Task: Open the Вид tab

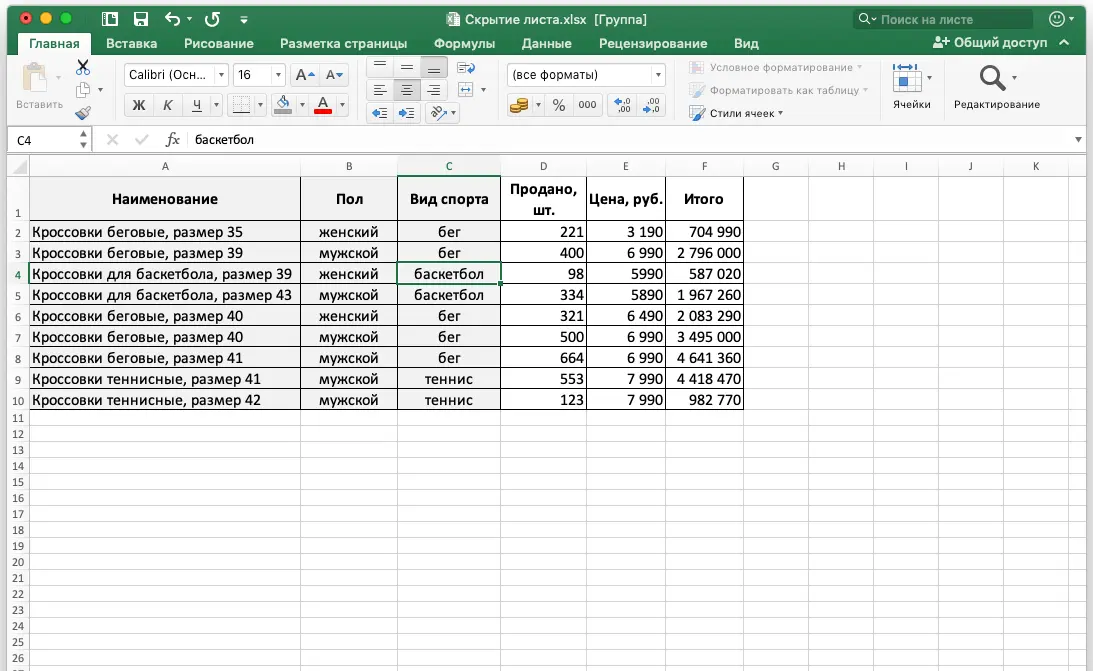Action: pos(746,43)
